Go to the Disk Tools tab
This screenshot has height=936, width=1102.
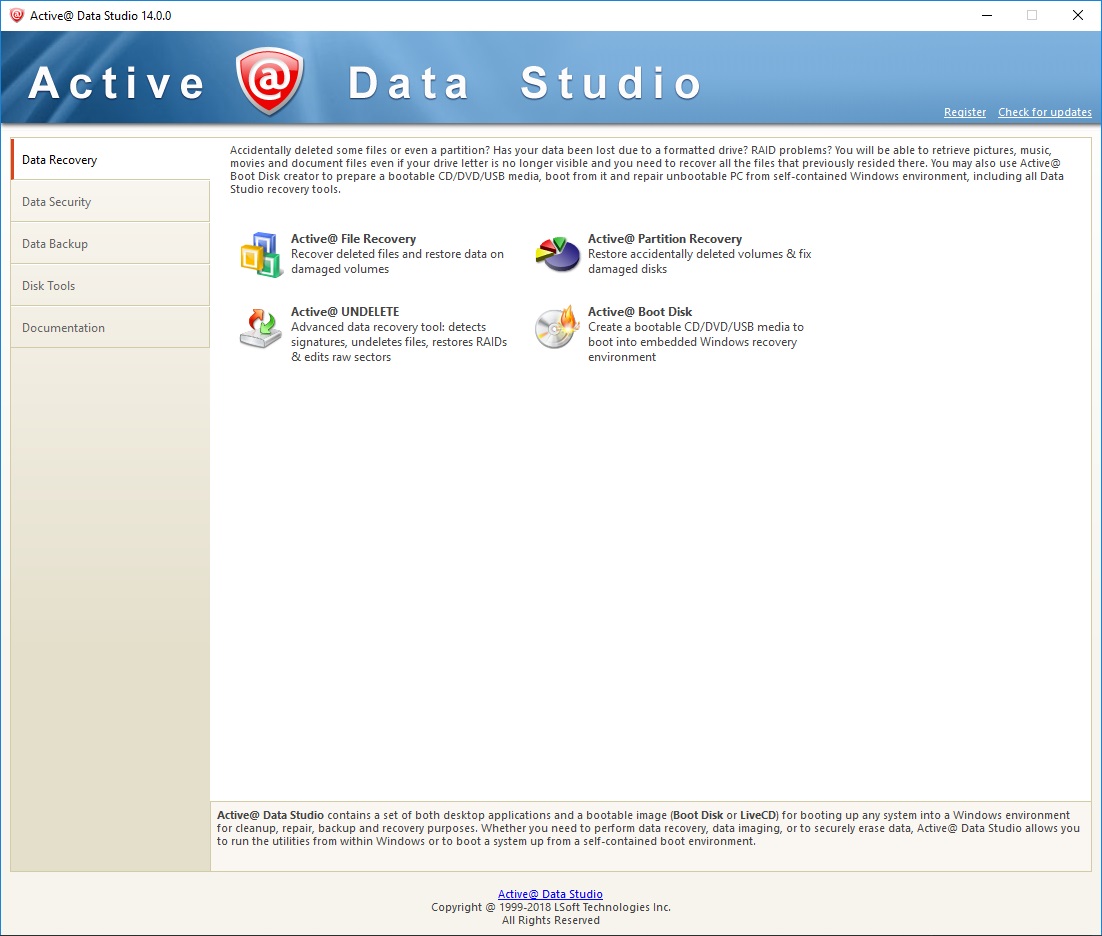pyautogui.click(x=110, y=286)
